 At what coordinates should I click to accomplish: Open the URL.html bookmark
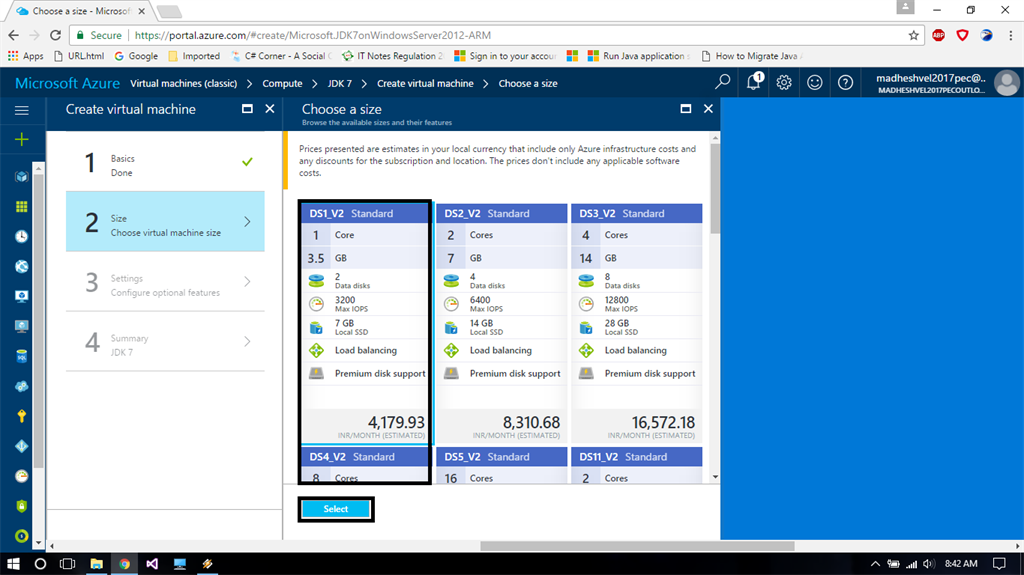[x=78, y=56]
